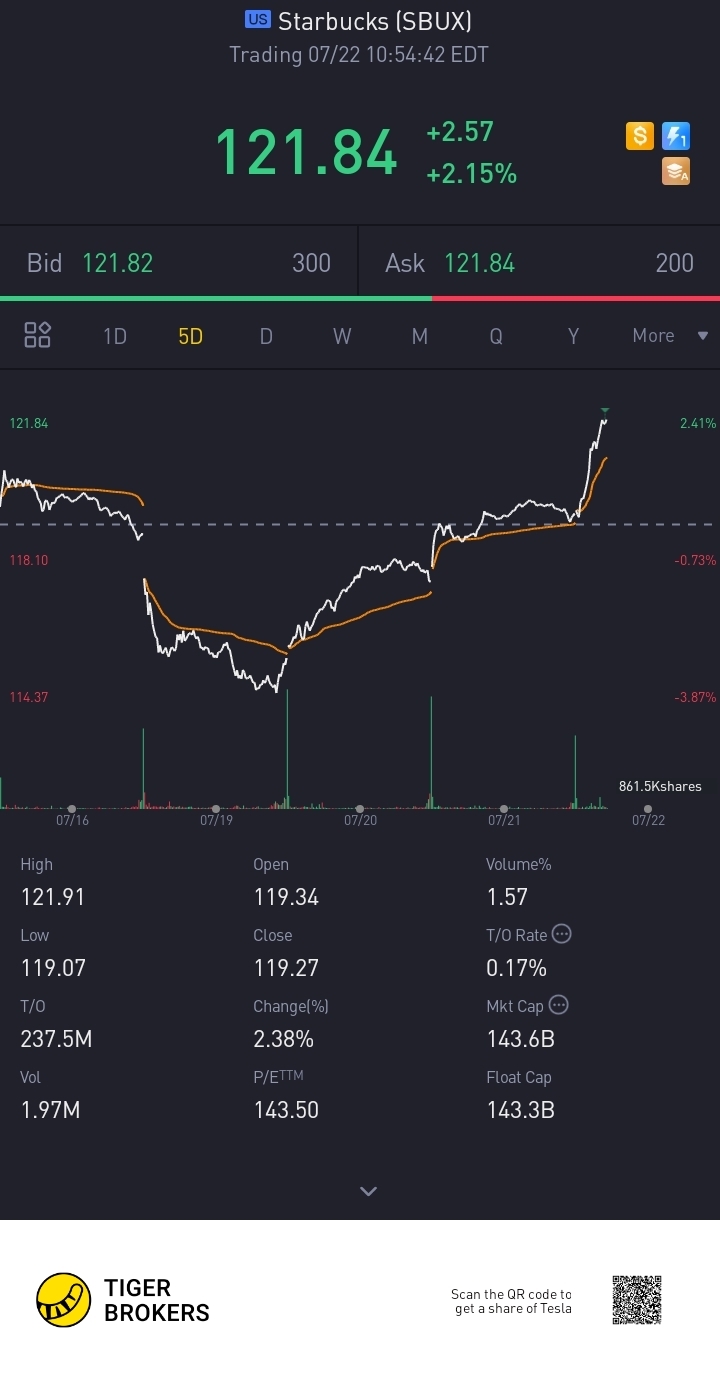Image resolution: width=720 pixels, height=1381 pixels.
Task: Tap the 114.37 price axis label
Action: 29,697
